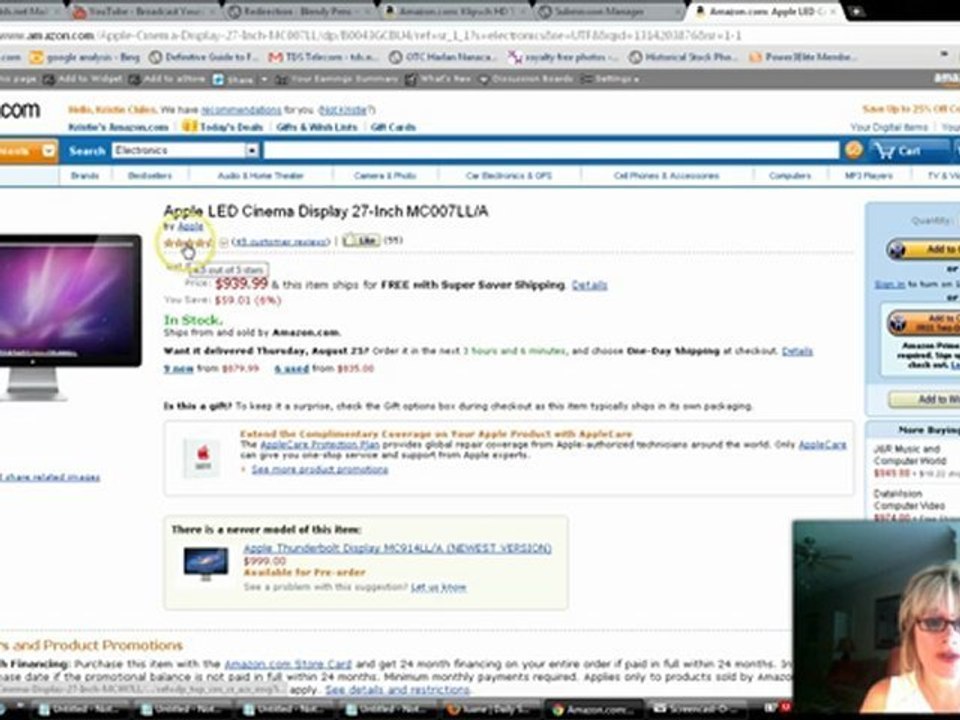The image size is (960, 720).
Task: Open the royalty free photos bookmark
Action: (x=563, y=57)
